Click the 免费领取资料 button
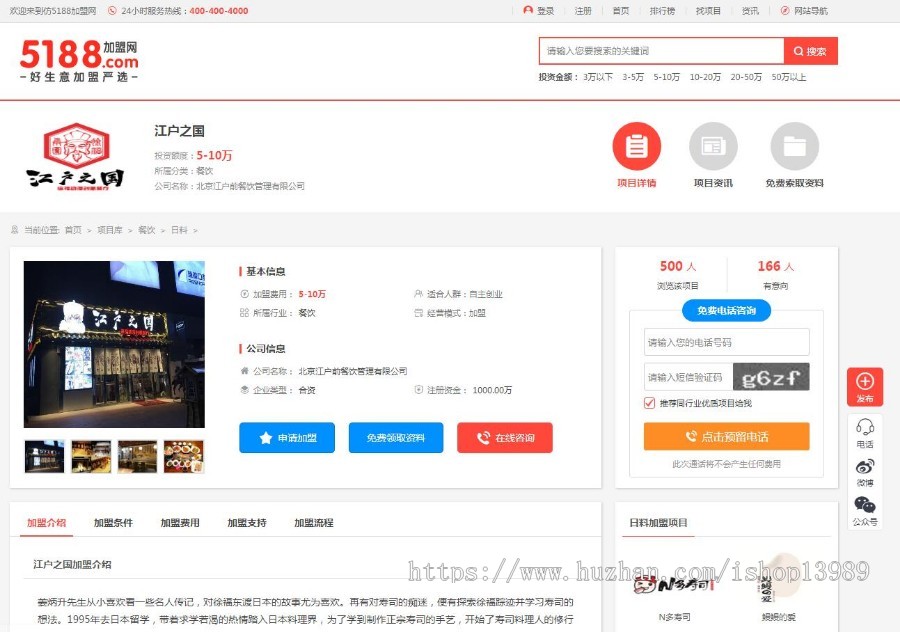The image size is (900, 632). pyautogui.click(x=395, y=437)
